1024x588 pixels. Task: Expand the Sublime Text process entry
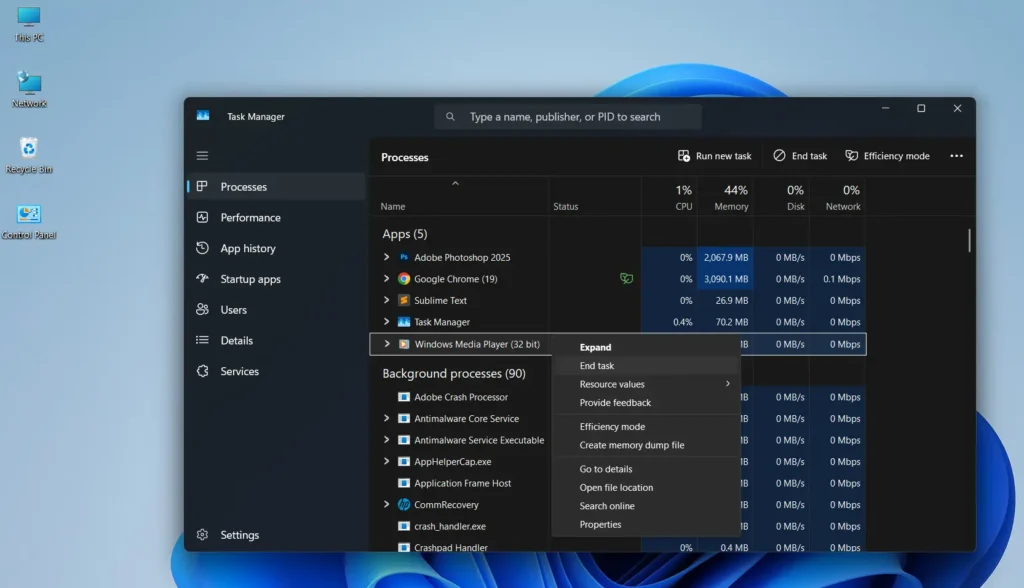pos(388,300)
